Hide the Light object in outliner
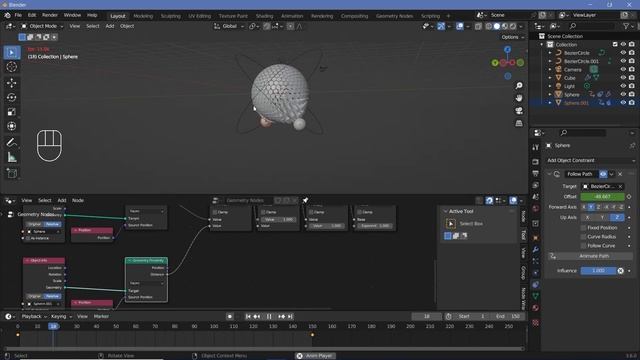The height and width of the screenshot is (360, 640). pyautogui.click(x=623, y=86)
